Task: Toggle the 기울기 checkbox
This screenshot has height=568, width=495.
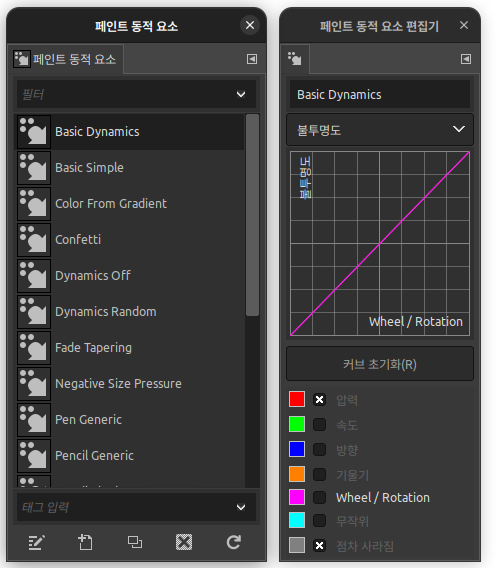Action: (319, 474)
